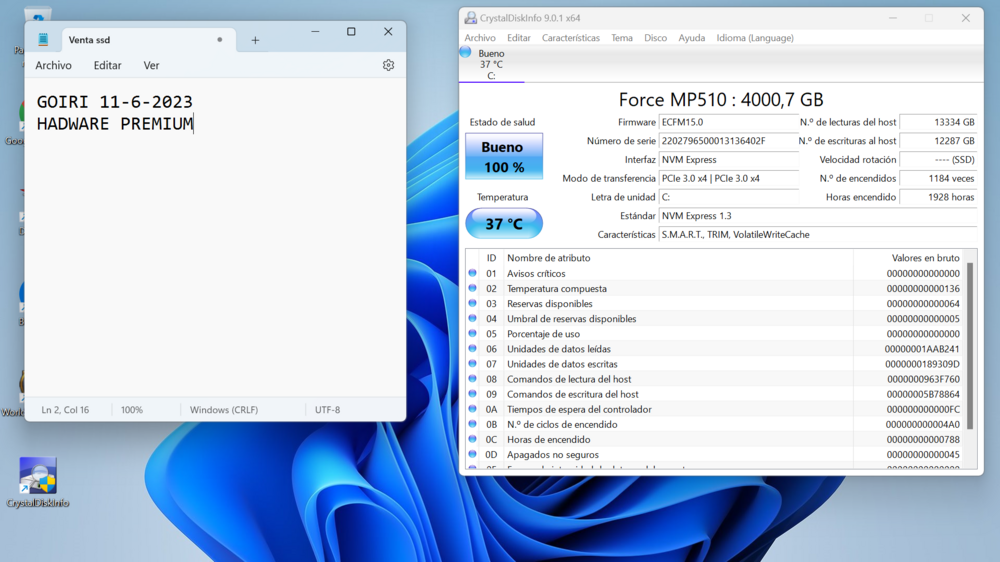Image resolution: width=1000 pixels, height=562 pixels.
Task: Click the Bueno 100 % health status button
Action: click(504, 156)
